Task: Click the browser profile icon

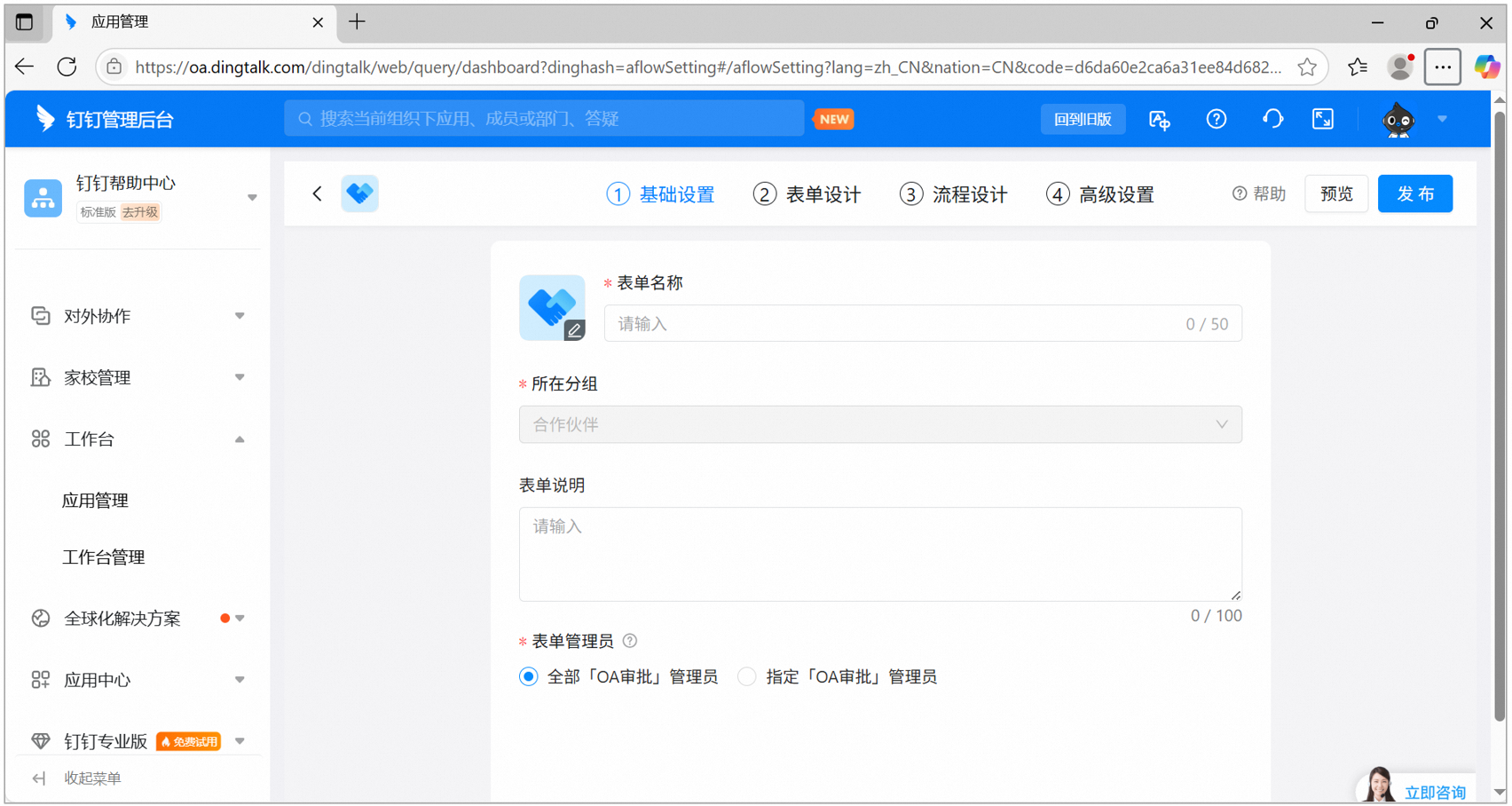Action: (1400, 67)
